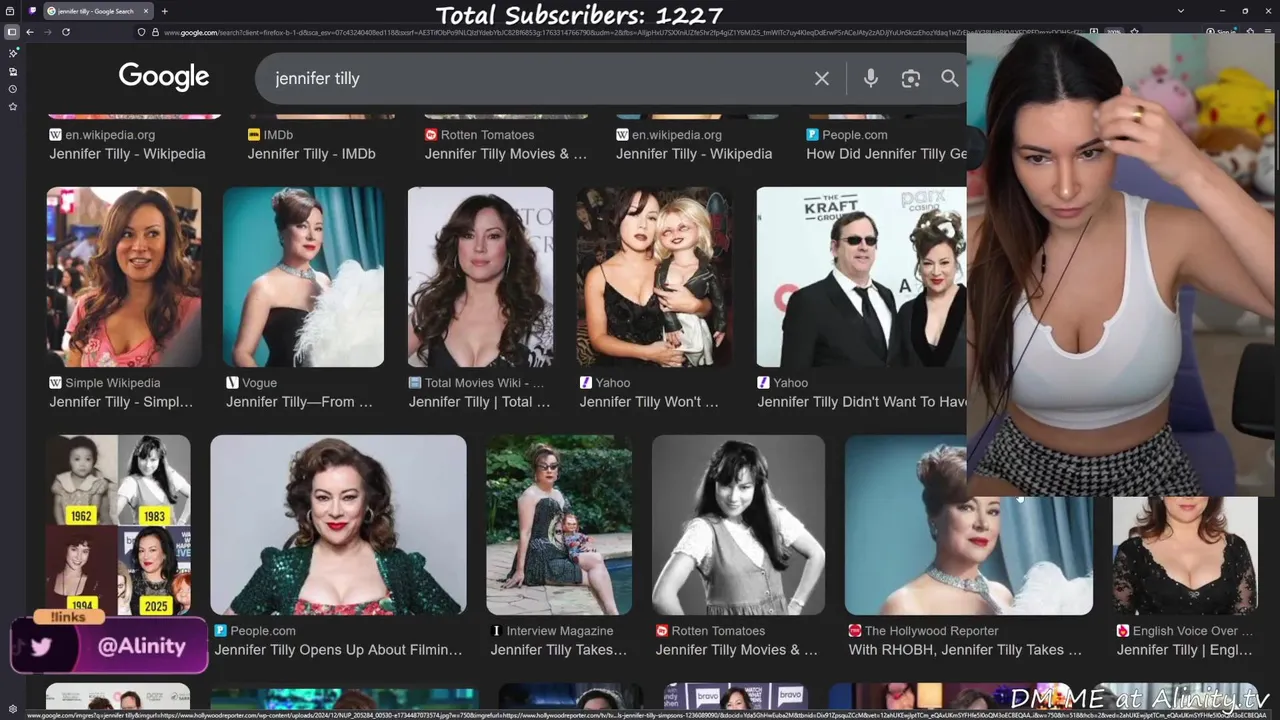Open the People.com green sequin dress image

[x=338, y=525]
